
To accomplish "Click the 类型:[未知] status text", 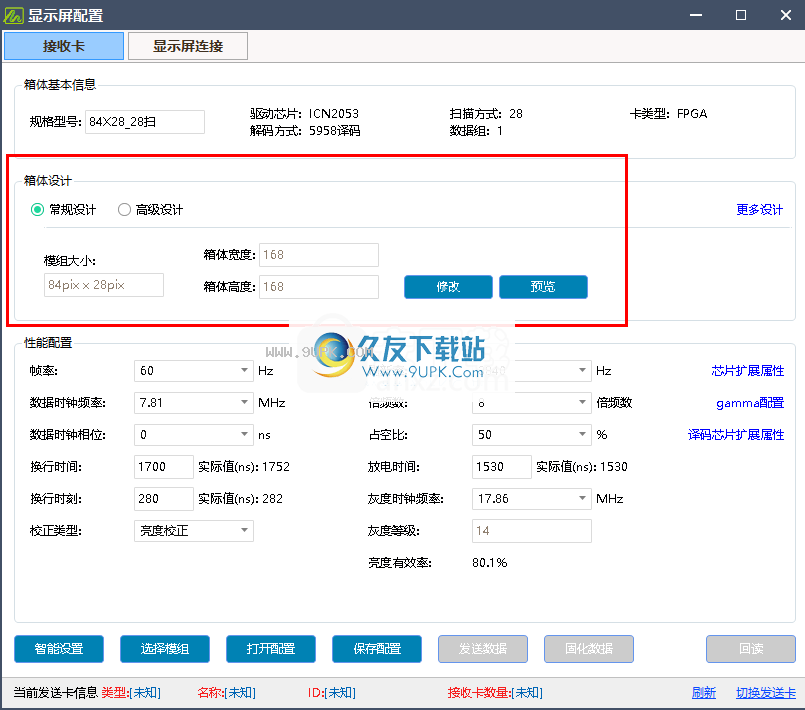I will [131, 693].
